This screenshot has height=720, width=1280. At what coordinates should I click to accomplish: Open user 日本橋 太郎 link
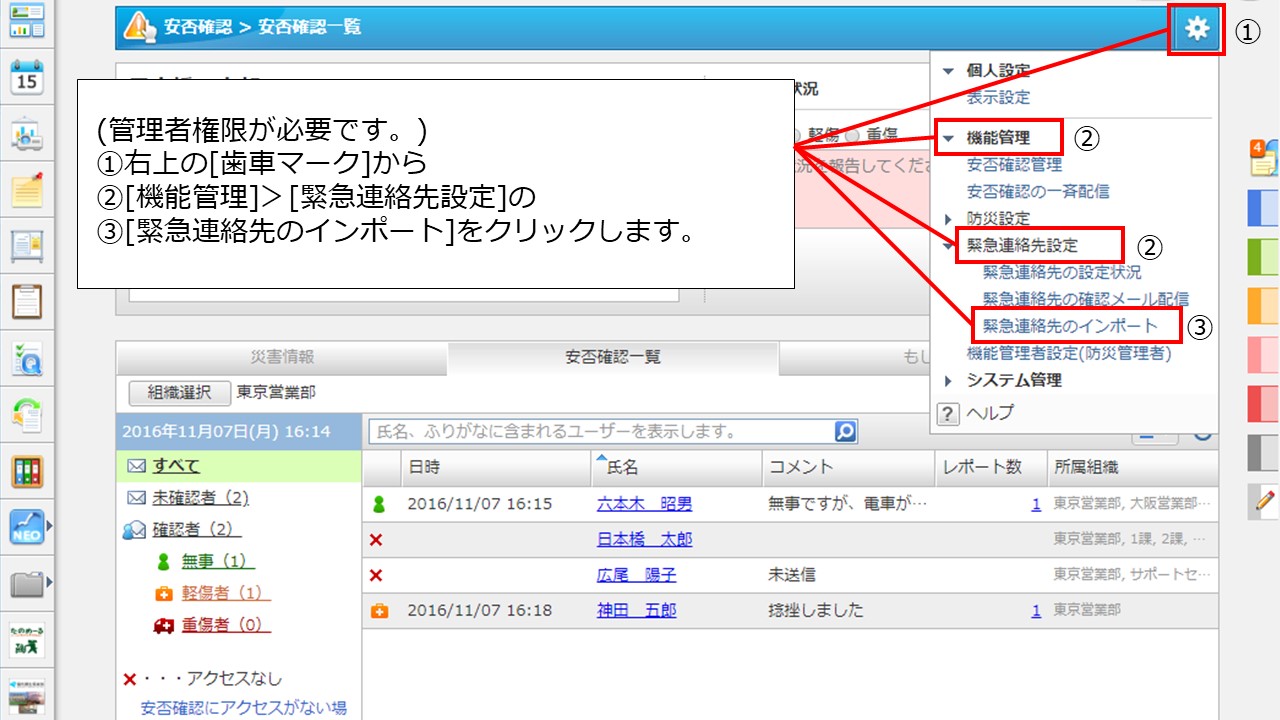click(x=644, y=540)
